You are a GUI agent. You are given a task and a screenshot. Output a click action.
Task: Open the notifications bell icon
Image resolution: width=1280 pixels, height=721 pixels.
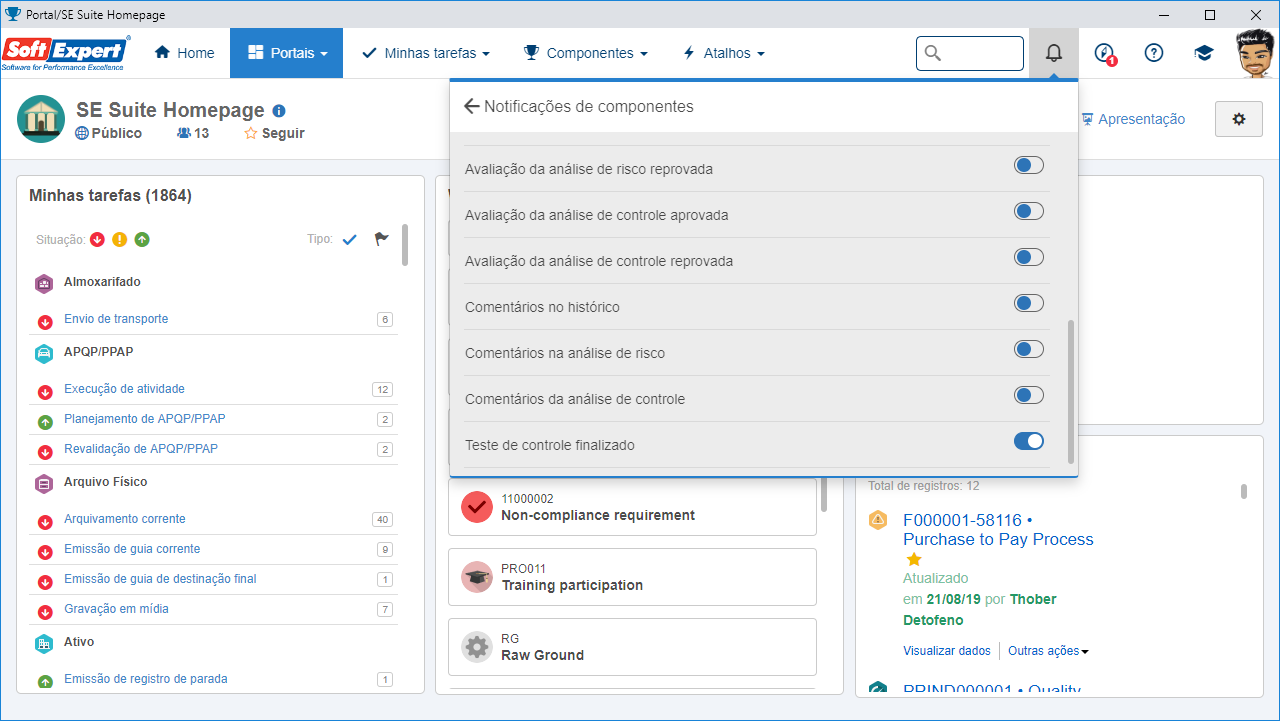click(x=1053, y=53)
